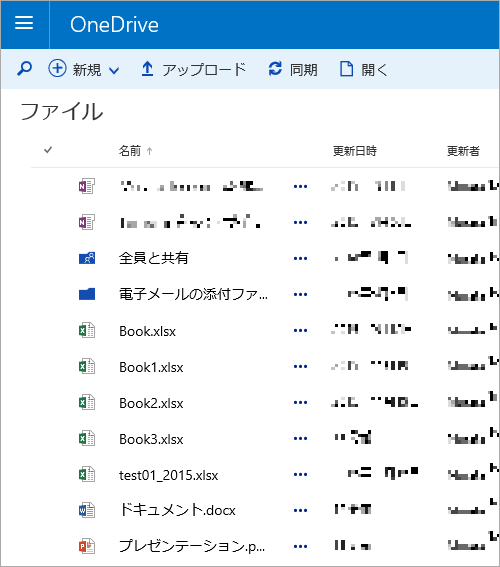Click the アップロード label
The height and width of the screenshot is (567, 500).
pos(204,69)
